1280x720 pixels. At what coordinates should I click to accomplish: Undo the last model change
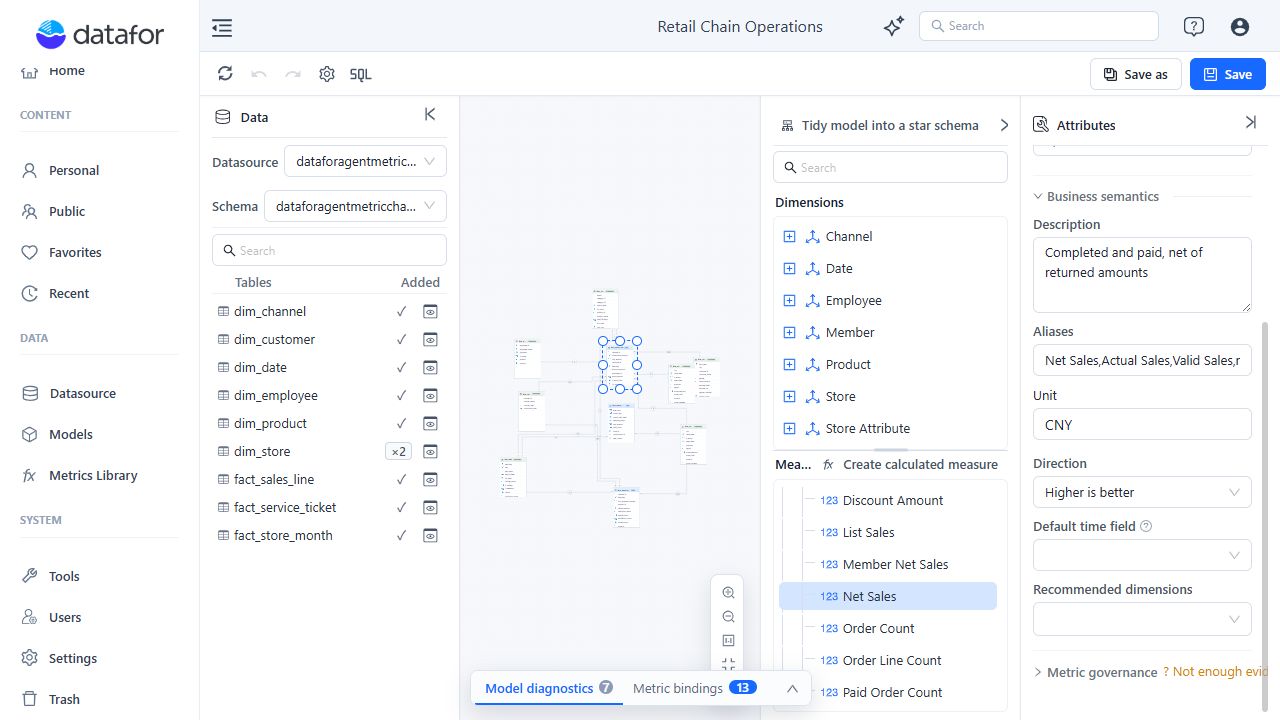point(259,74)
